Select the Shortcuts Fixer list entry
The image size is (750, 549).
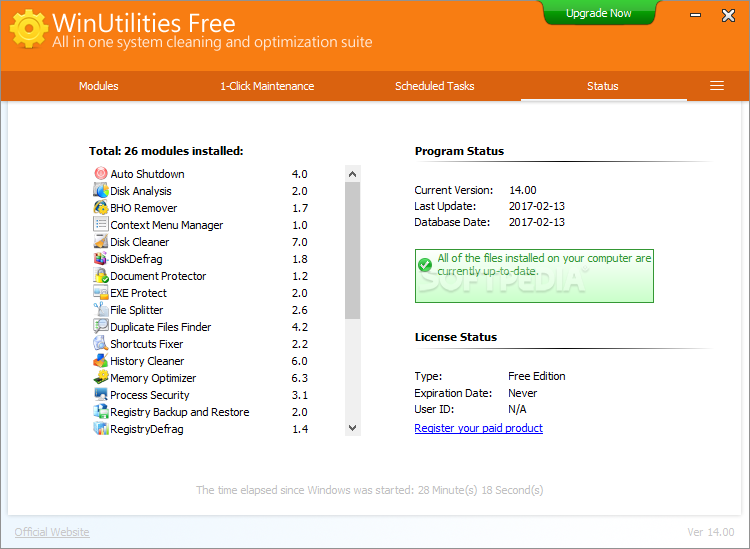point(146,344)
